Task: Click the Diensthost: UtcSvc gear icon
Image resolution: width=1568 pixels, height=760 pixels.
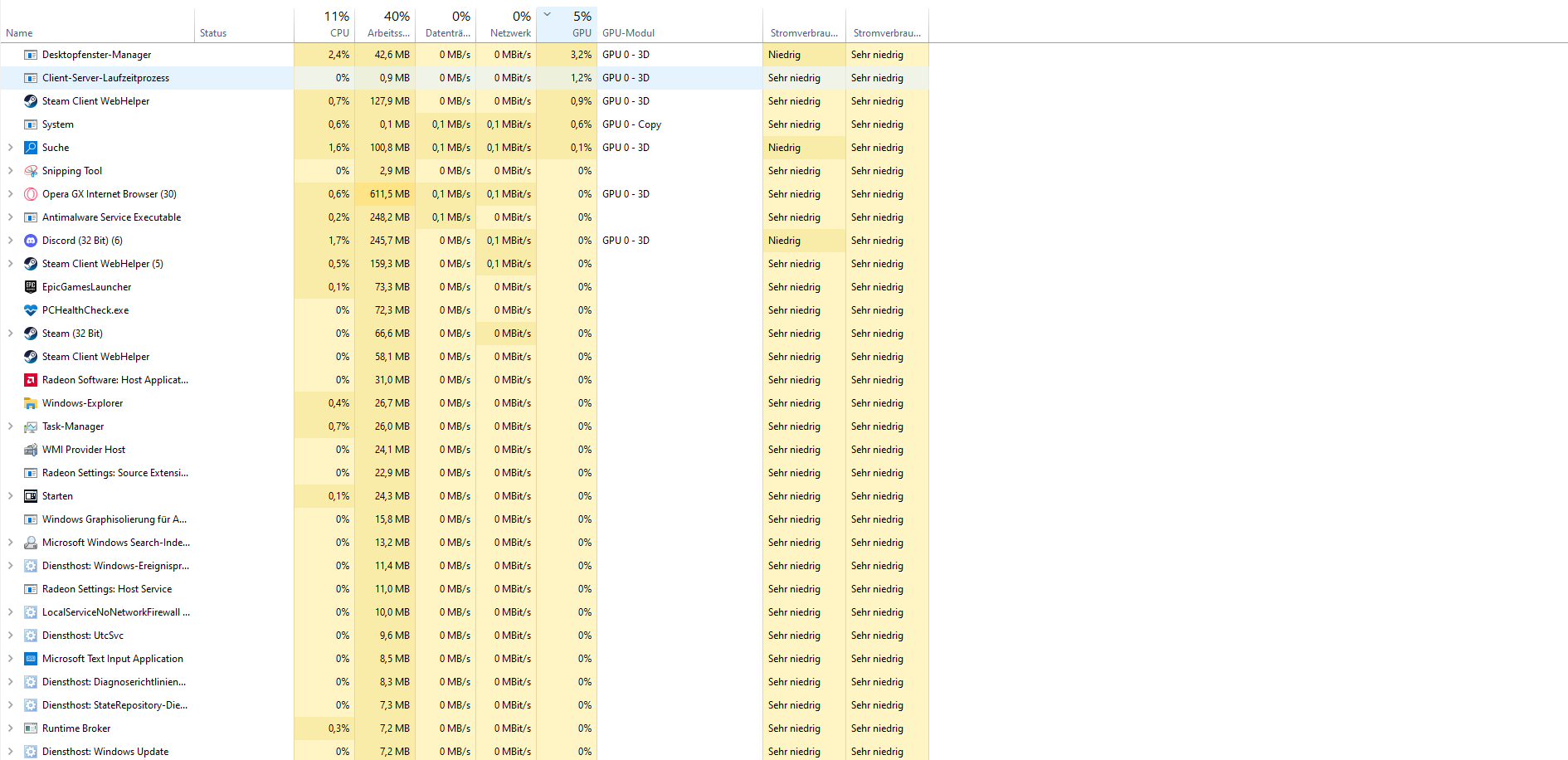Action: coord(31,636)
